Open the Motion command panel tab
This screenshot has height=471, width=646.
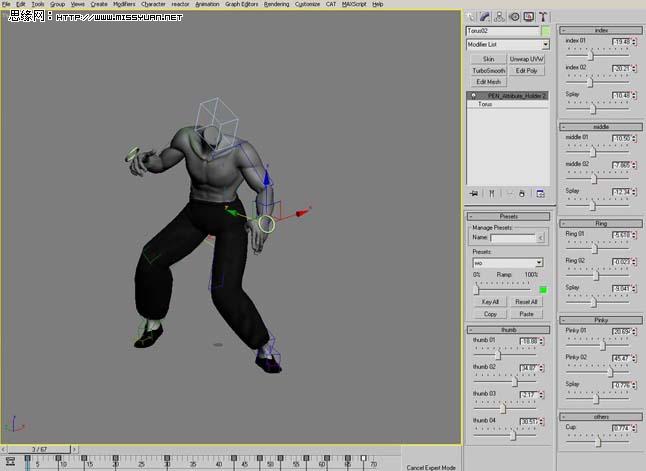[514, 17]
